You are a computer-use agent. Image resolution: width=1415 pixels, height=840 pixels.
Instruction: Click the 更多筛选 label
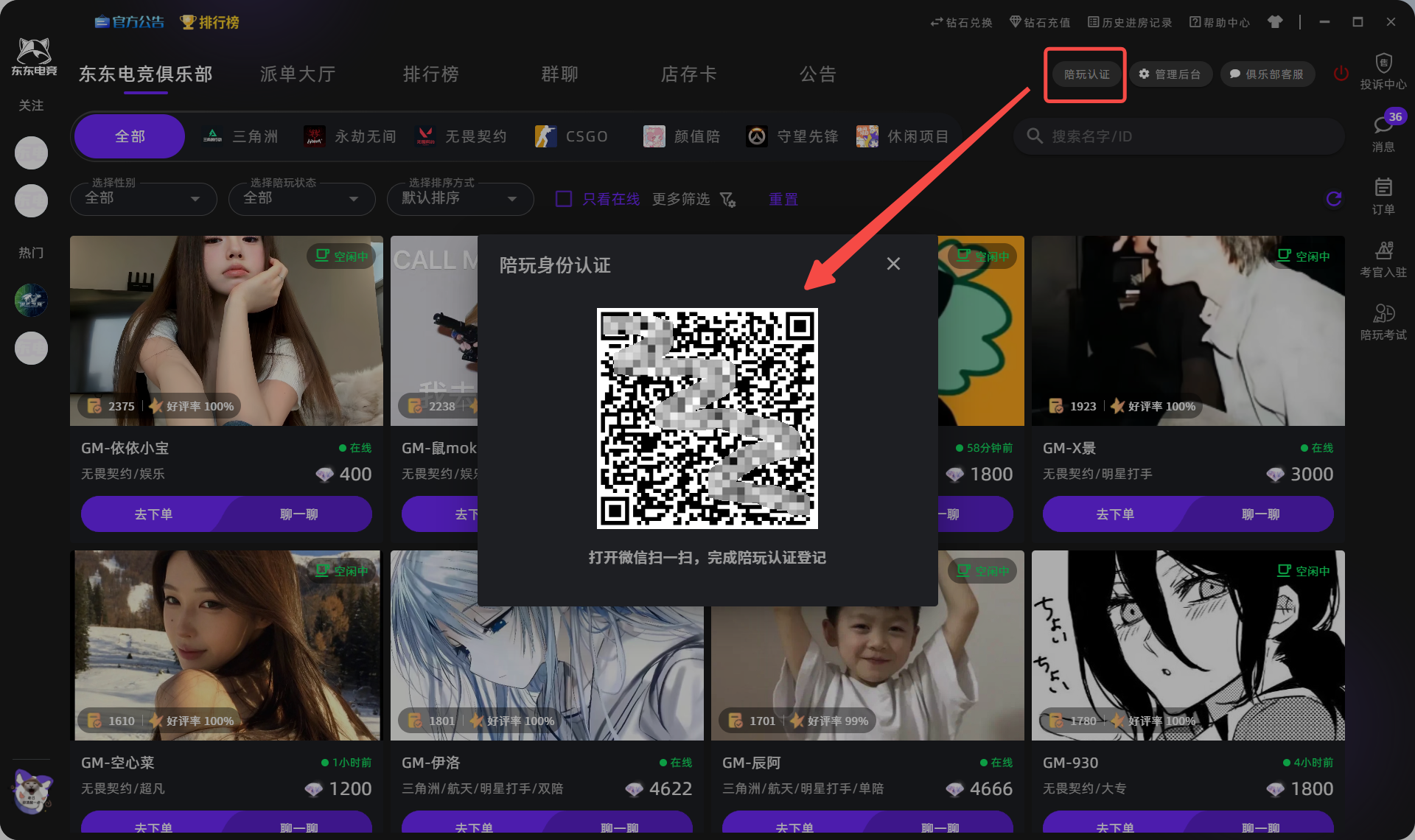click(x=681, y=199)
